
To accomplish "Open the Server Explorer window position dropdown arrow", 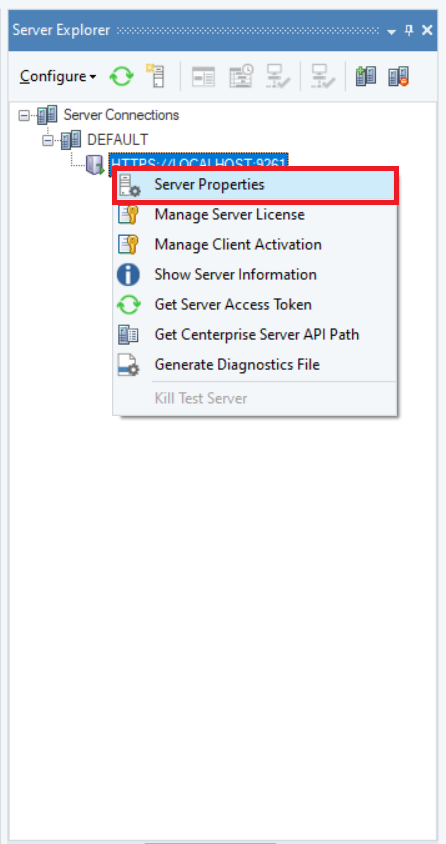I will tap(391, 31).
